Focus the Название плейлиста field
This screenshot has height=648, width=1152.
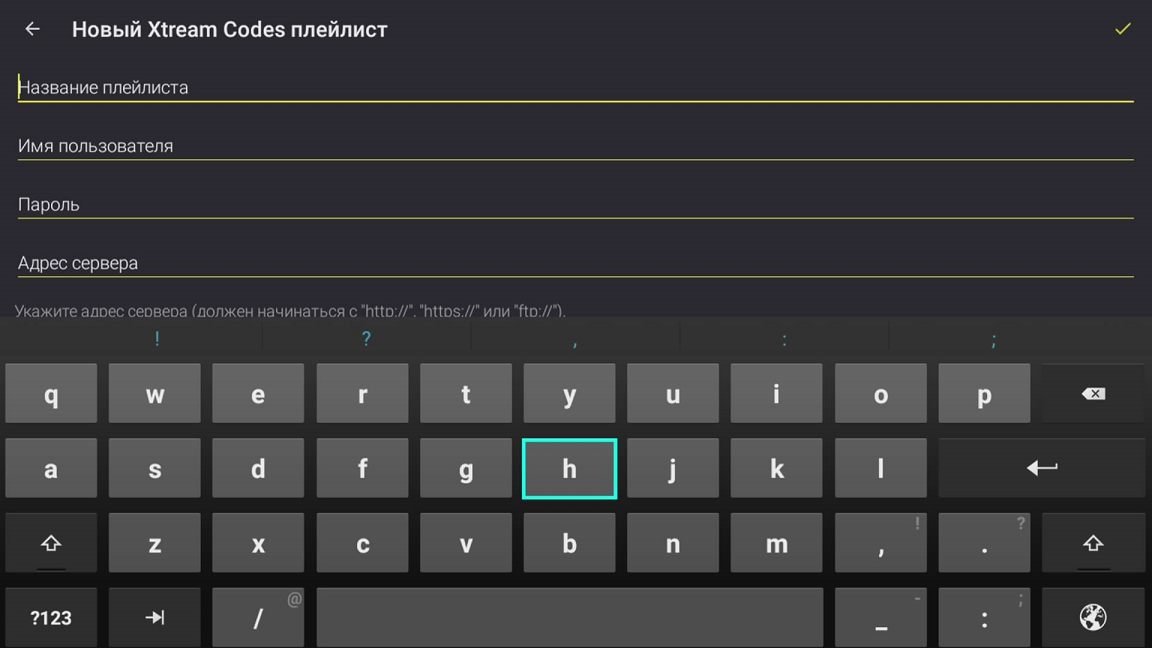(575, 87)
